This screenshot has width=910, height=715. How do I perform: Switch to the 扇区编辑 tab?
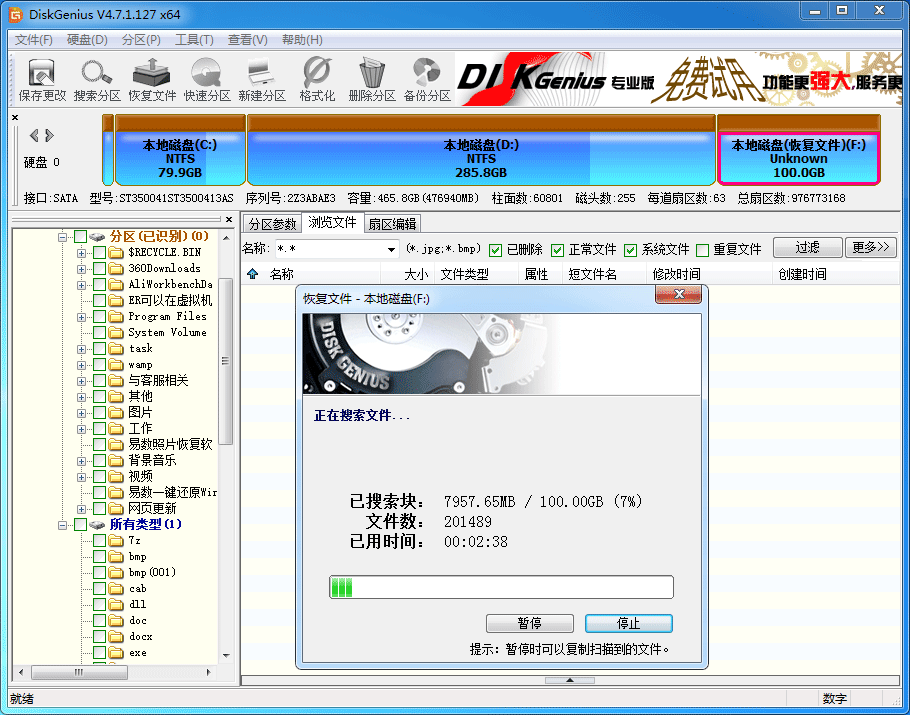point(392,223)
